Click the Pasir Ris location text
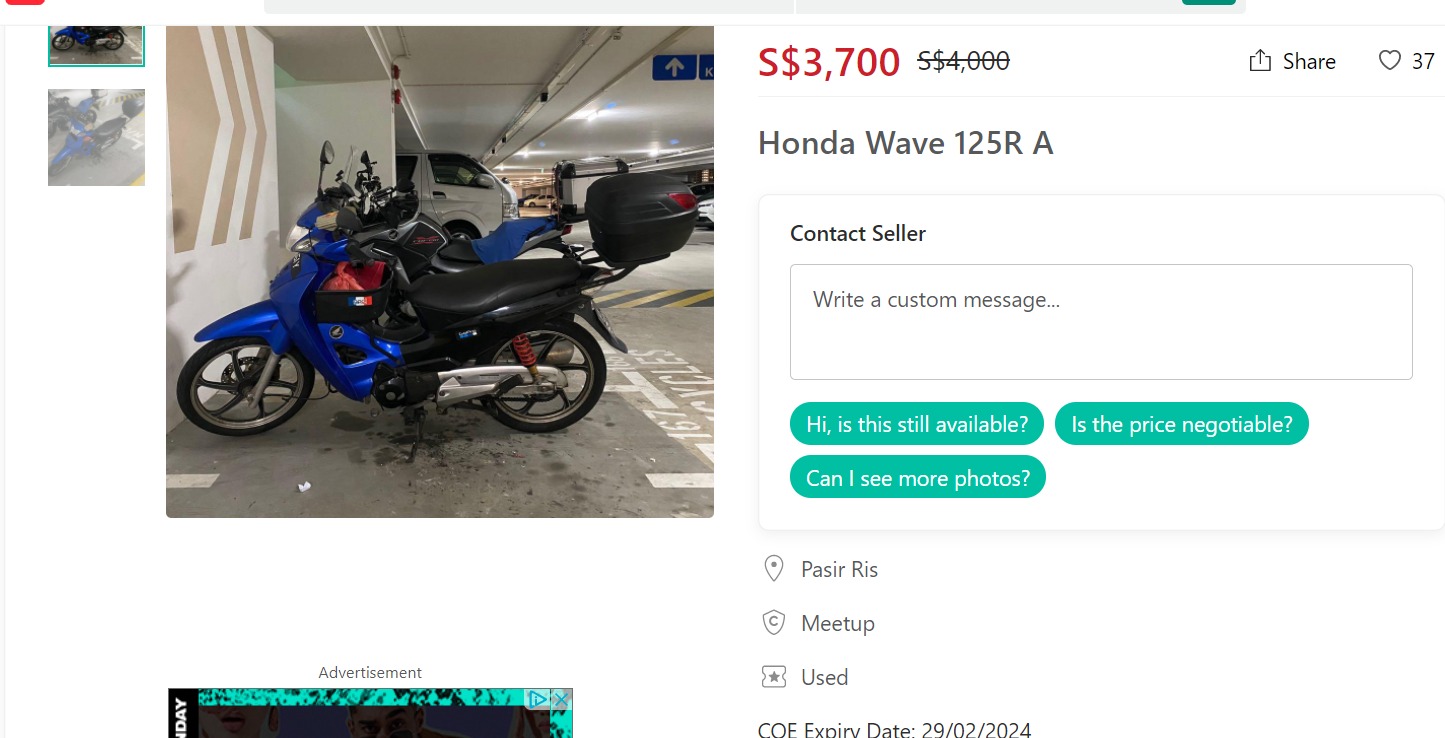This screenshot has width=1445, height=738. (839, 569)
